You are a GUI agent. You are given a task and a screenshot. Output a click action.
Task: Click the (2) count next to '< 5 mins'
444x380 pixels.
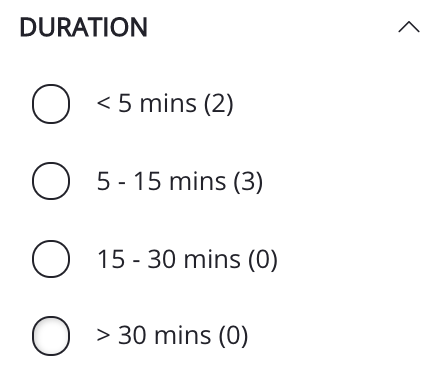pos(219,104)
